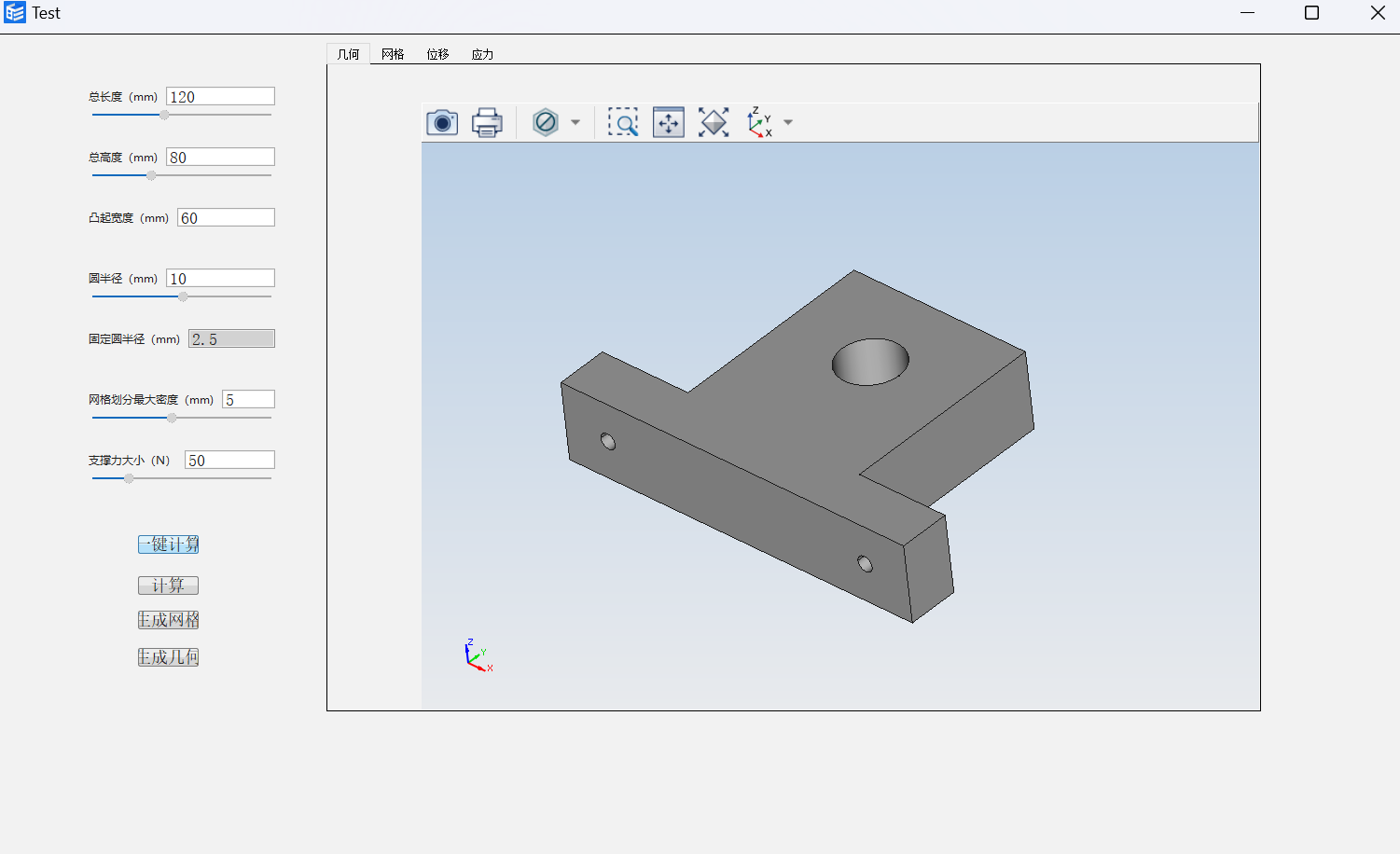Screen dimensions: 1400x854
Task: Focus the 总高度 input field showing 80
Action: (220, 157)
